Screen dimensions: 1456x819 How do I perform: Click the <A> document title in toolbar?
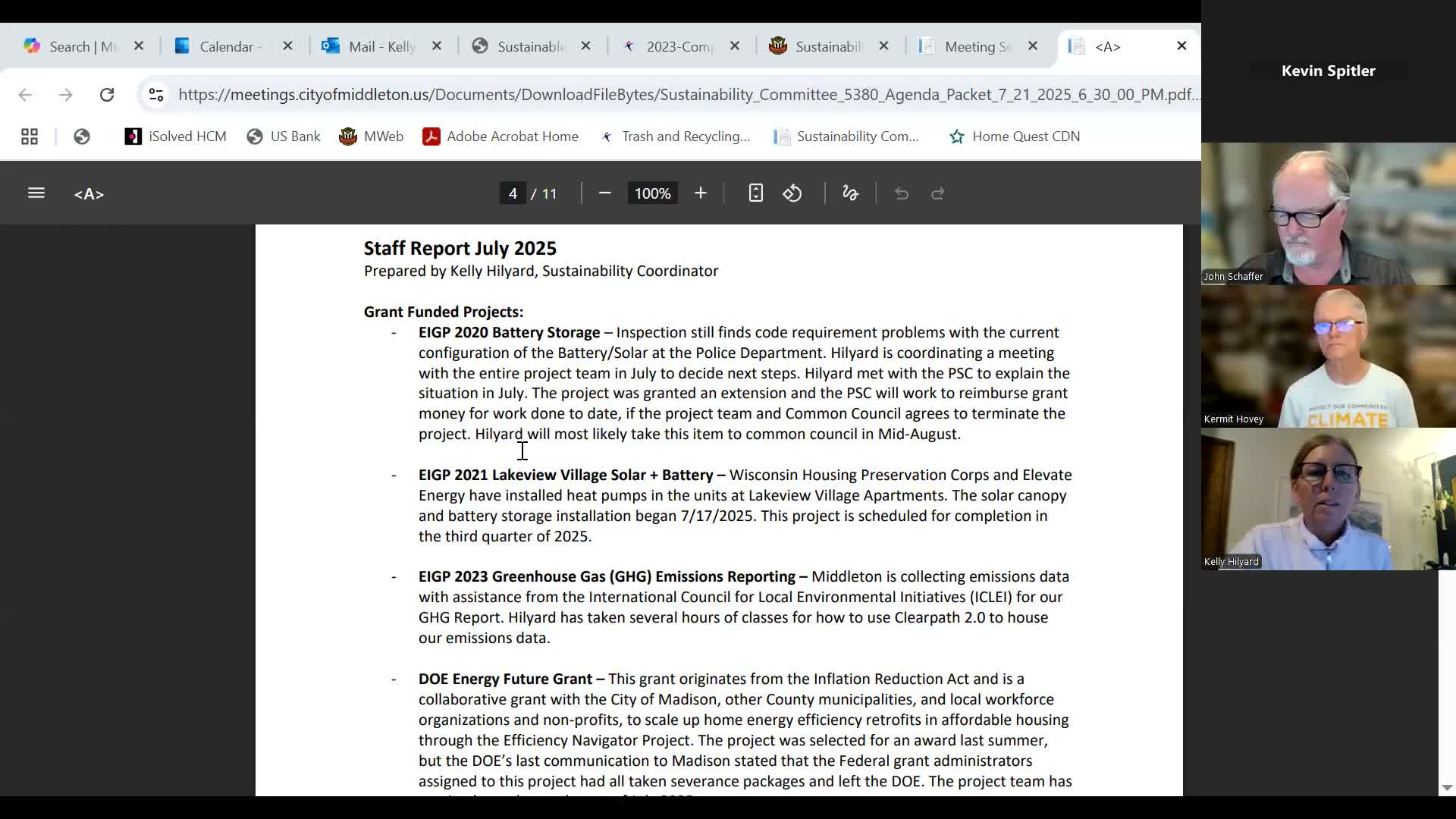(x=89, y=194)
